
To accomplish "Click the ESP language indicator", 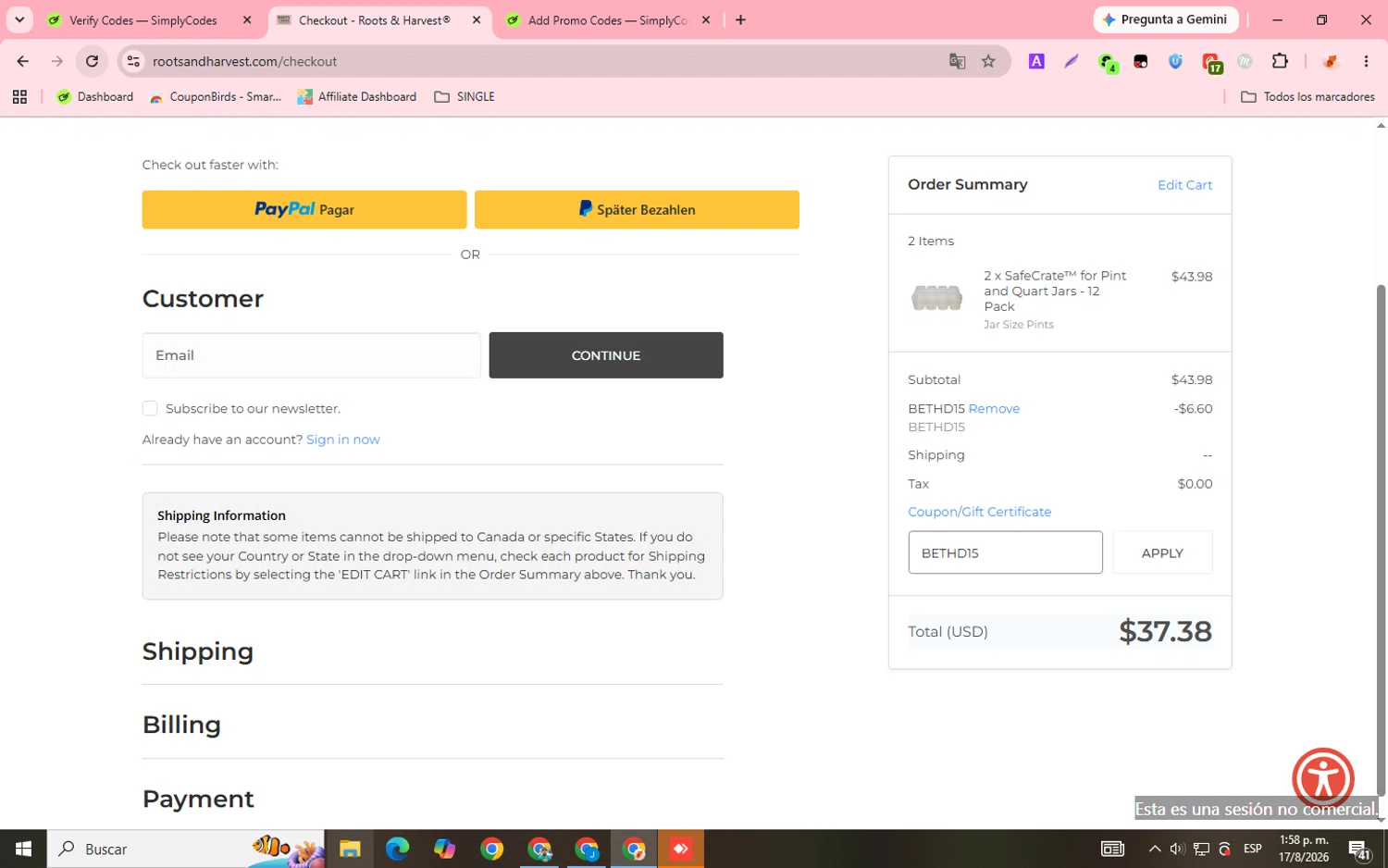I will (x=1253, y=849).
